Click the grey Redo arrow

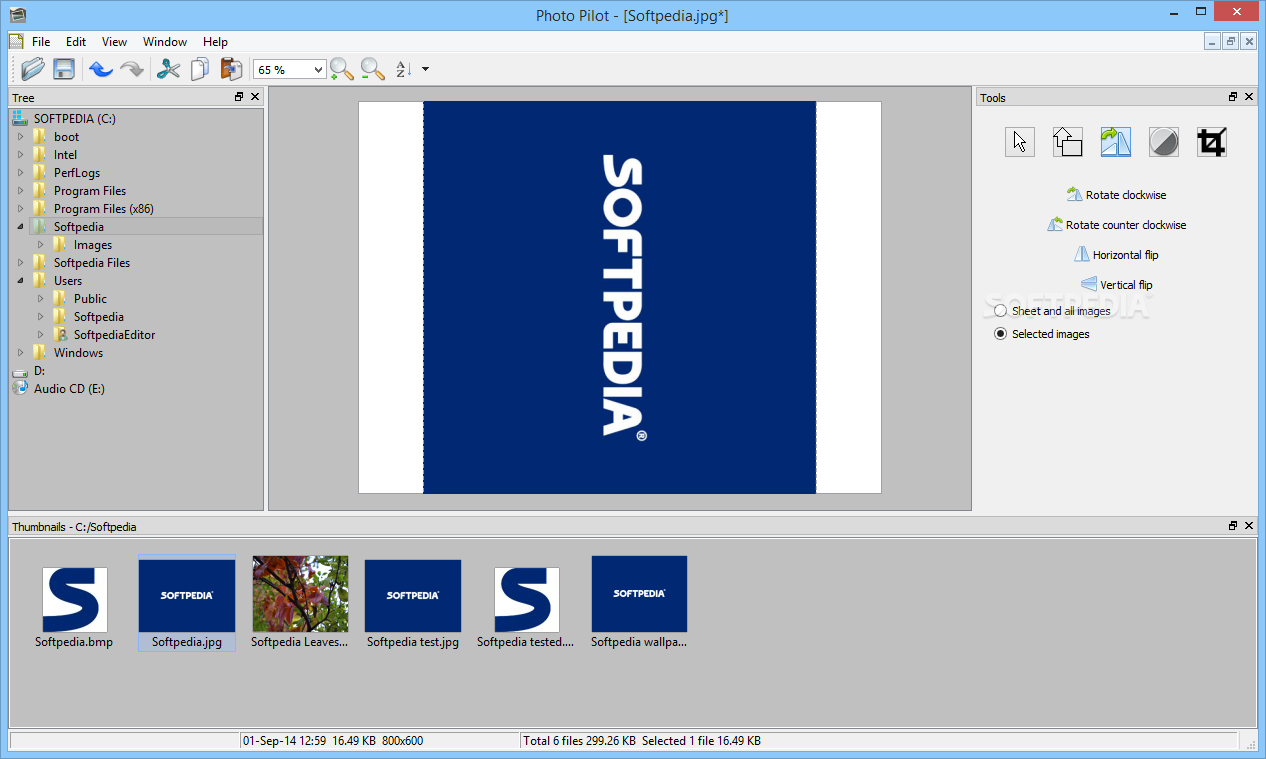(131, 69)
